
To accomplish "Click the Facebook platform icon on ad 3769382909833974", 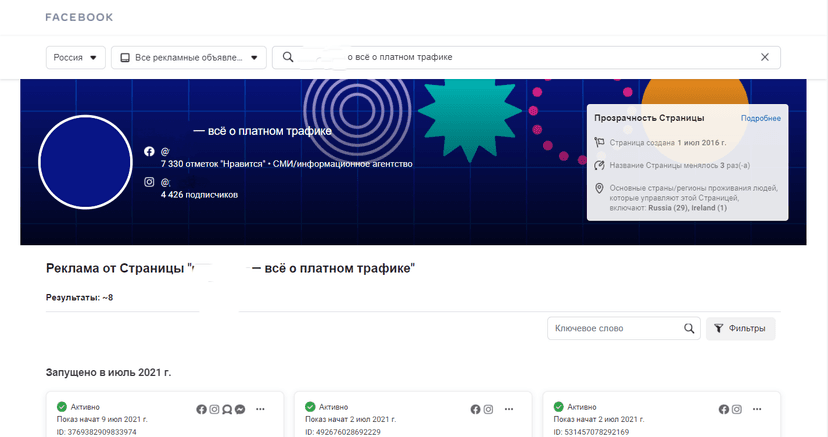I will 201,409.
